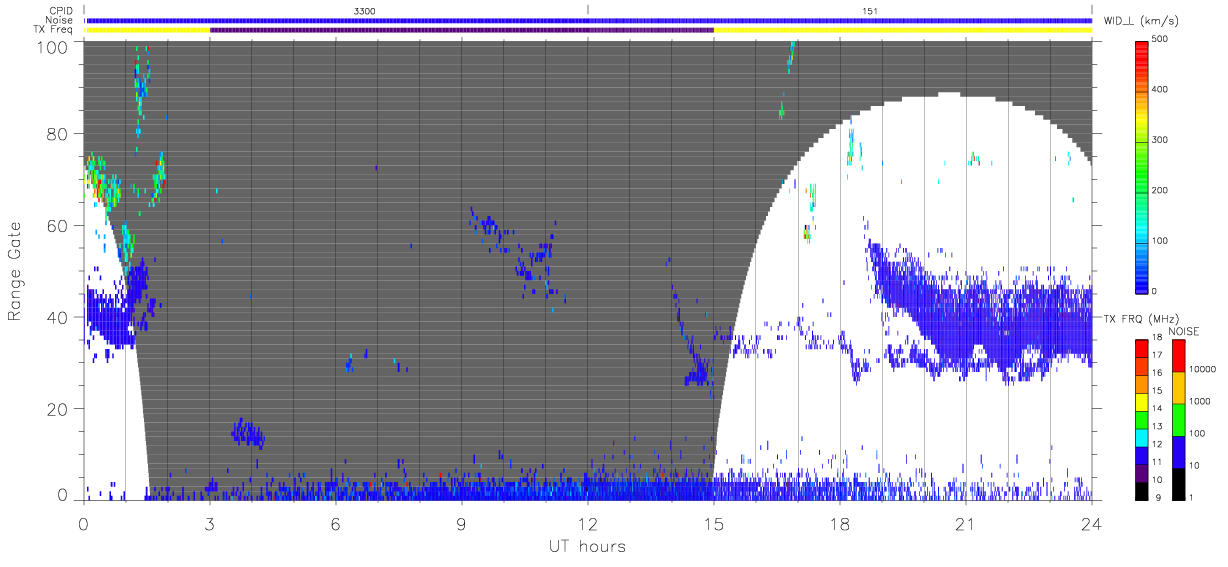
Task: Click the UT hour tick label 21
Action: (966, 523)
